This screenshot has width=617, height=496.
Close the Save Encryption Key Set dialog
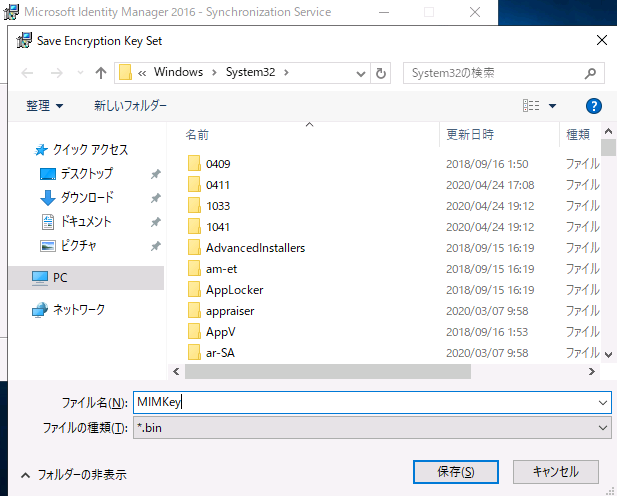[602, 40]
